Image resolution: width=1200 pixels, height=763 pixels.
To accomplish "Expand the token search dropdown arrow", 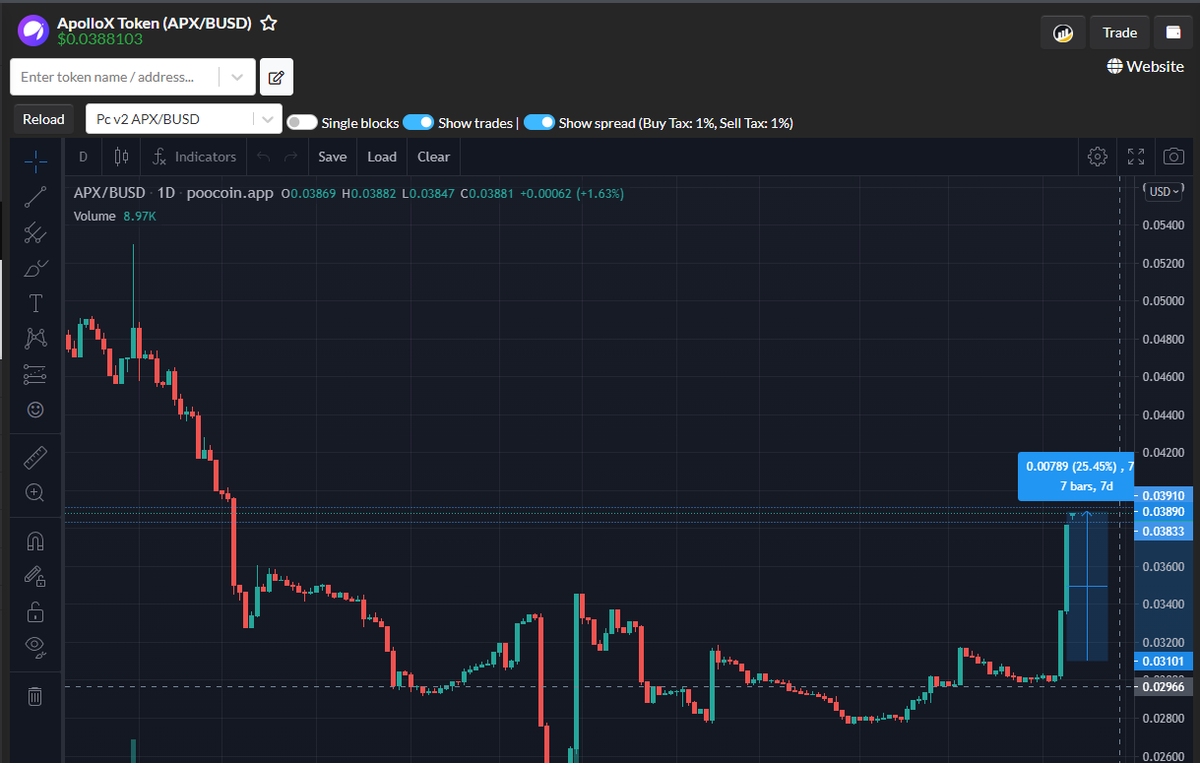I will (x=236, y=77).
